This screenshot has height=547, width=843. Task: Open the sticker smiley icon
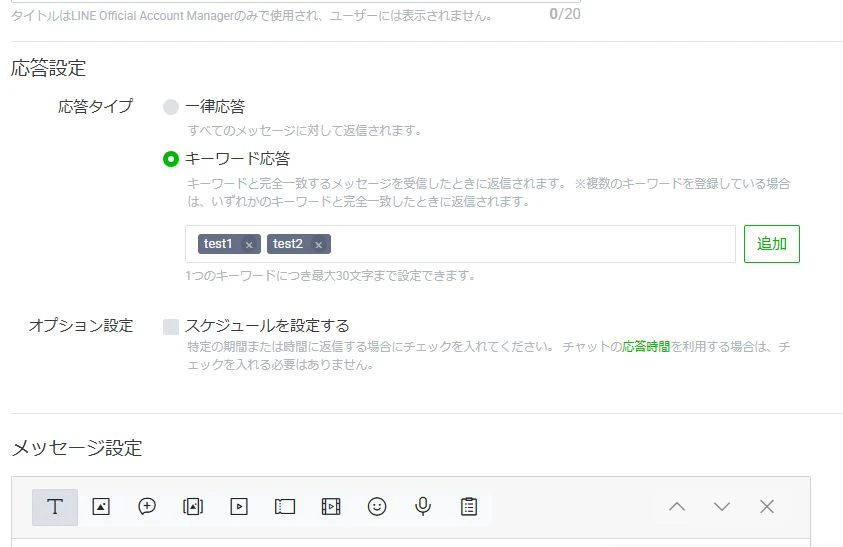[377, 507]
